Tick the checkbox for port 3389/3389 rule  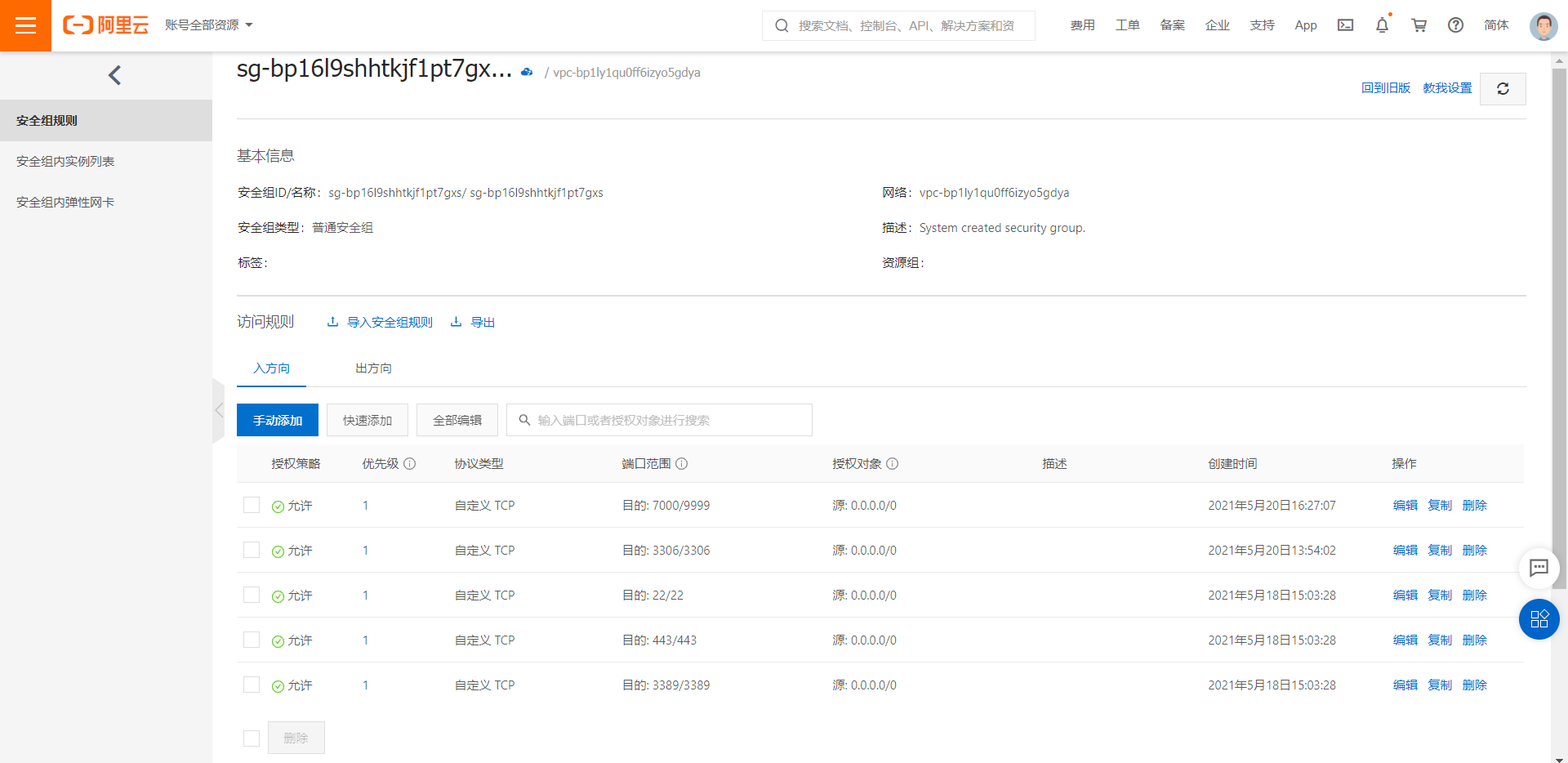252,685
